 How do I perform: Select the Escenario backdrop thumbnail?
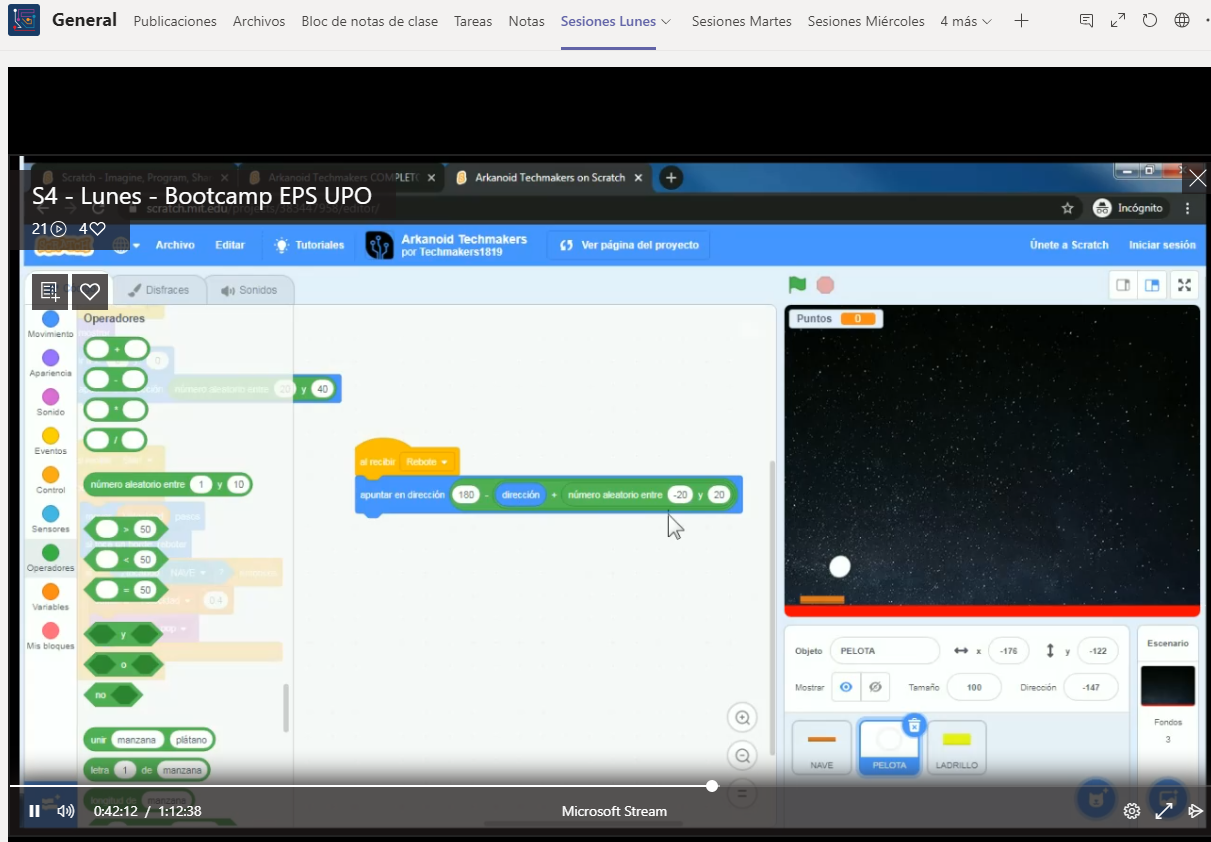1168,686
